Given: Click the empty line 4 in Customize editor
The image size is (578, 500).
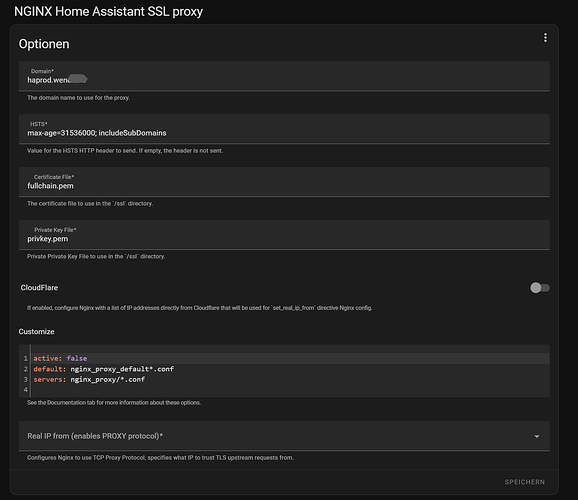Looking at the screenshot, I should tap(291, 390).
